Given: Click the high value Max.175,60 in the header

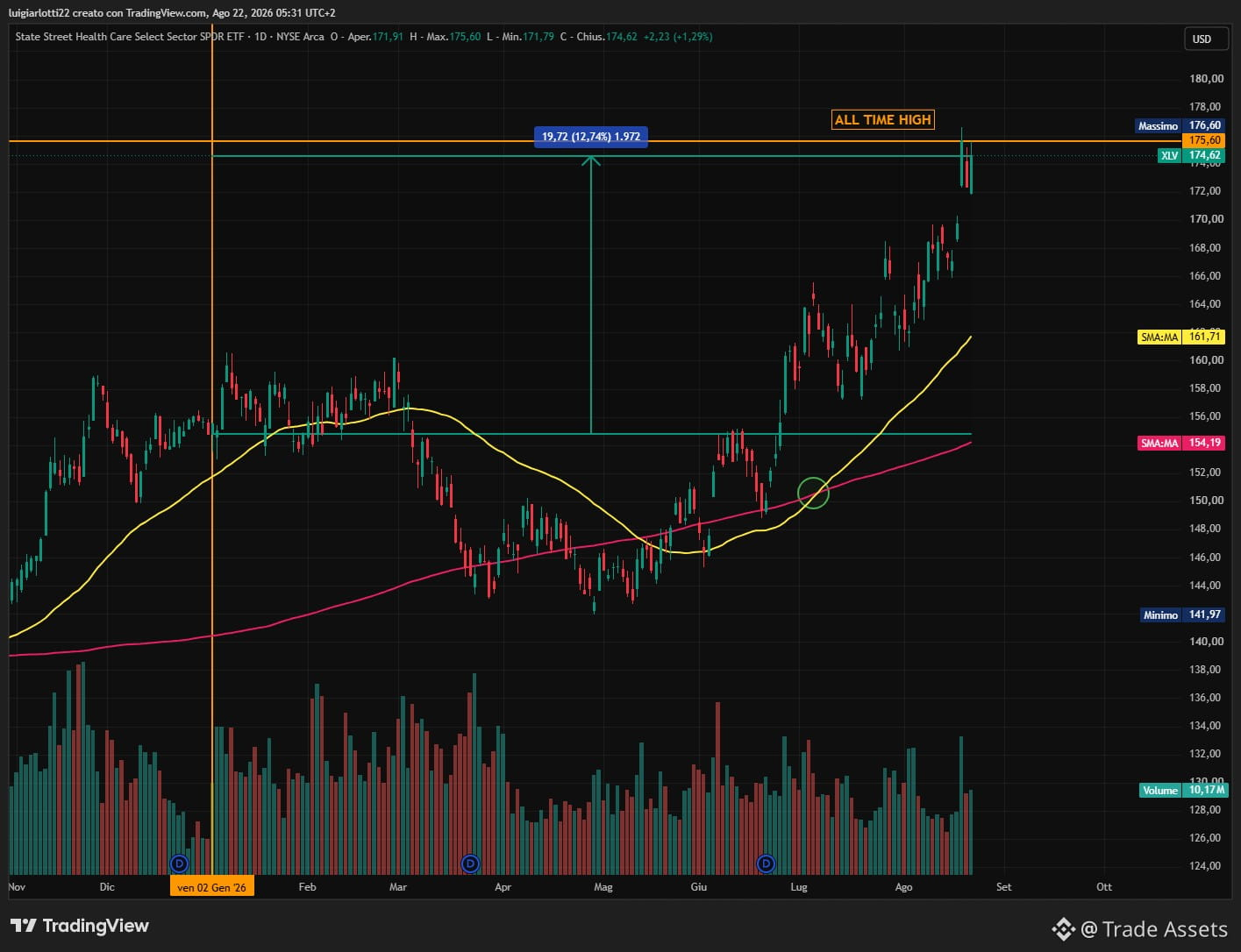Looking at the screenshot, I should coord(453,37).
